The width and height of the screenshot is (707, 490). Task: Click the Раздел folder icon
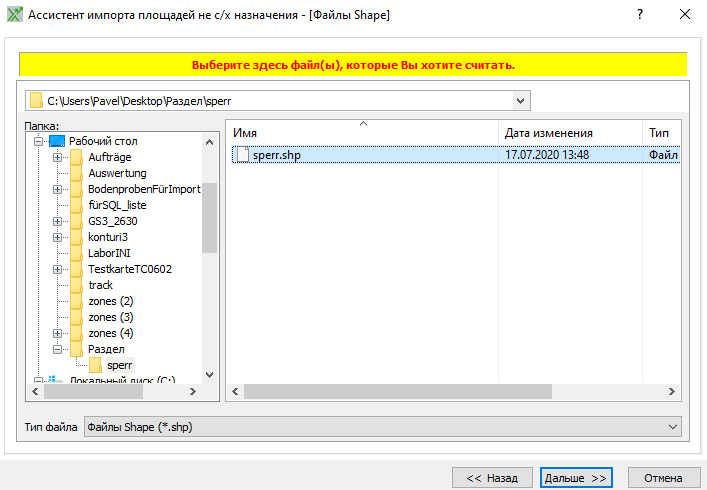76,349
